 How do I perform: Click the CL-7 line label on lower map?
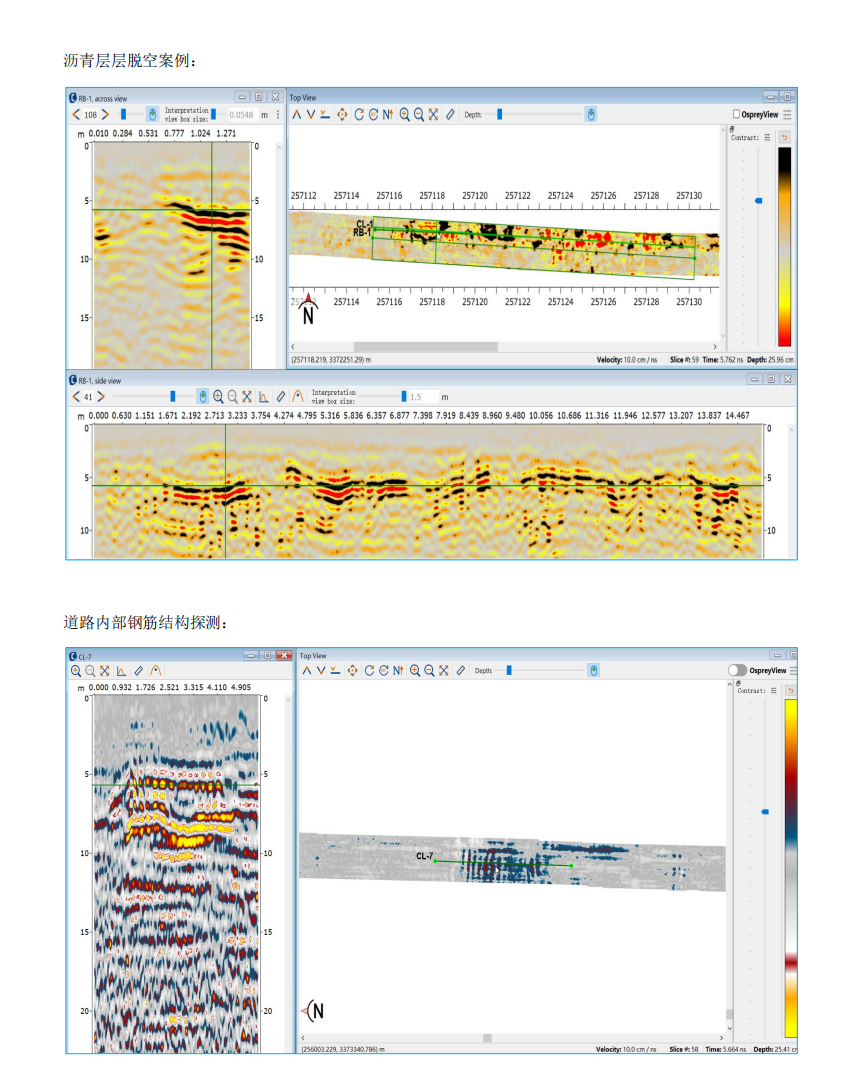[x=424, y=856]
